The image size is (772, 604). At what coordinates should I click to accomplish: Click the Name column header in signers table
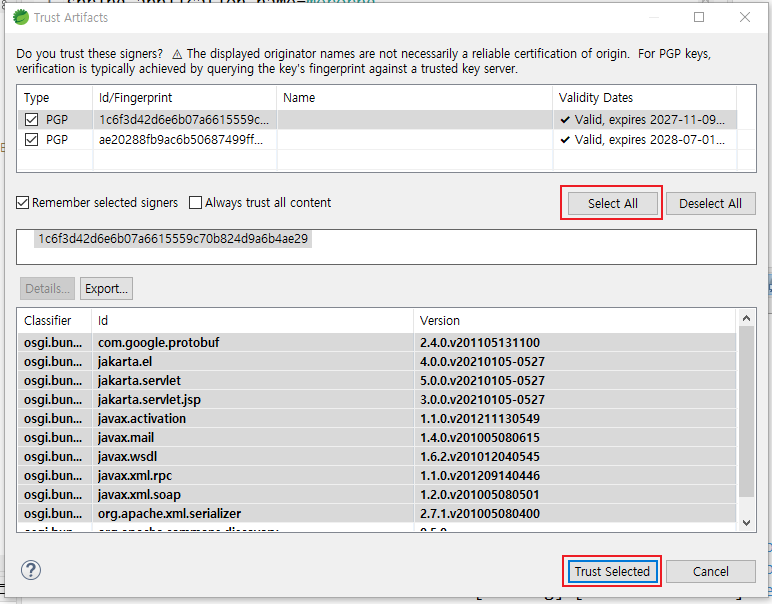coord(415,97)
